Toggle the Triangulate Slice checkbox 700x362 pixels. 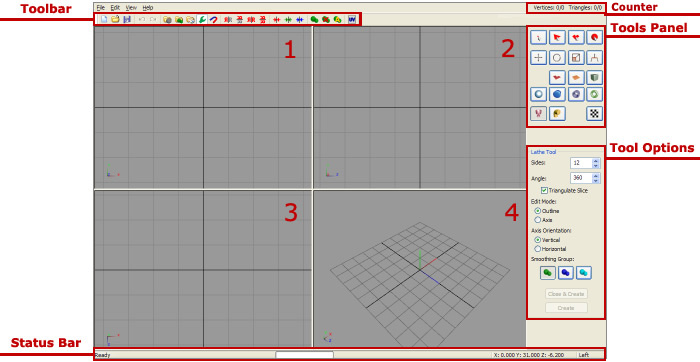tap(544, 191)
